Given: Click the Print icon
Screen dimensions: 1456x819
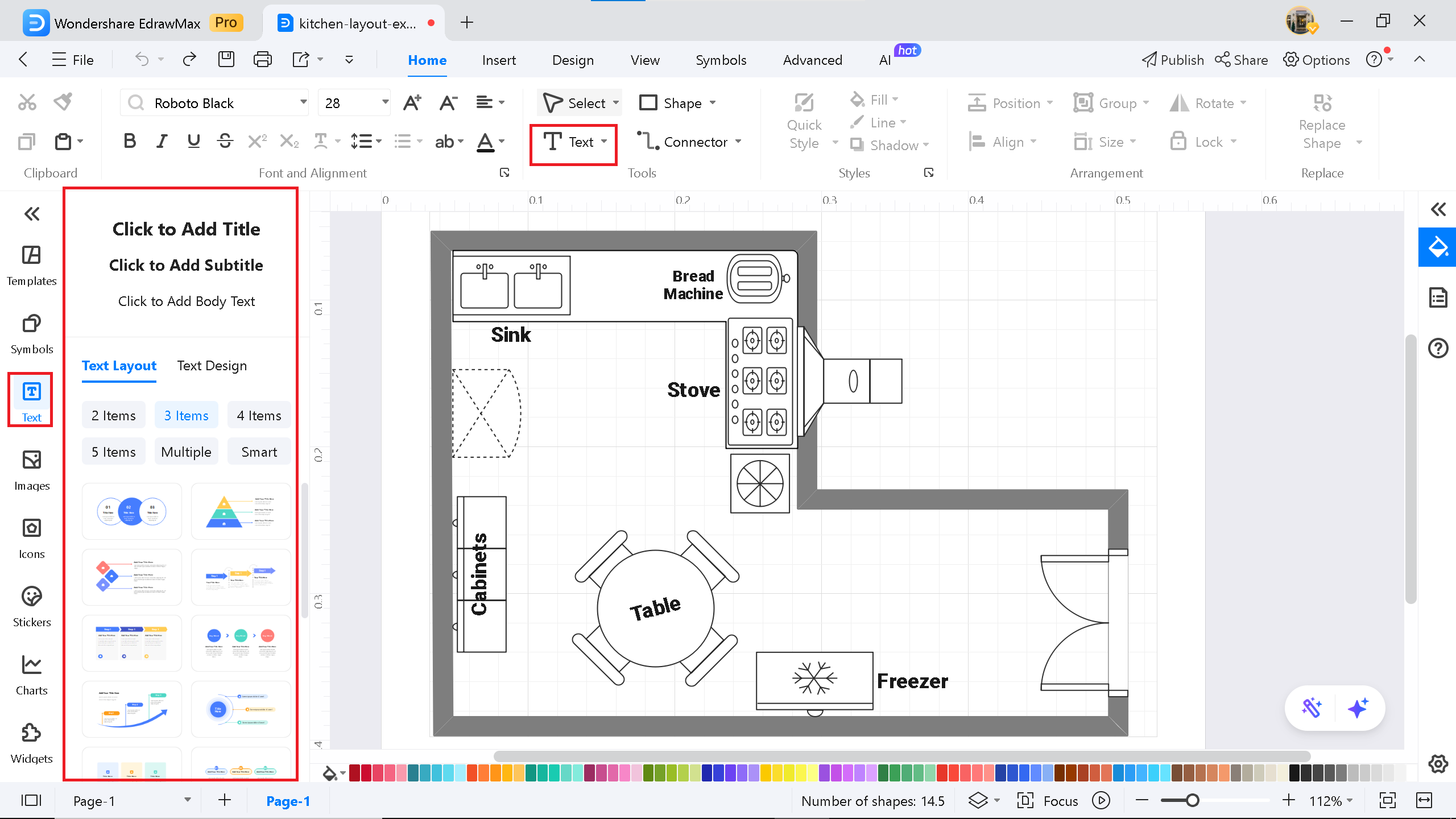Looking at the screenshot, I should (262, 59).
